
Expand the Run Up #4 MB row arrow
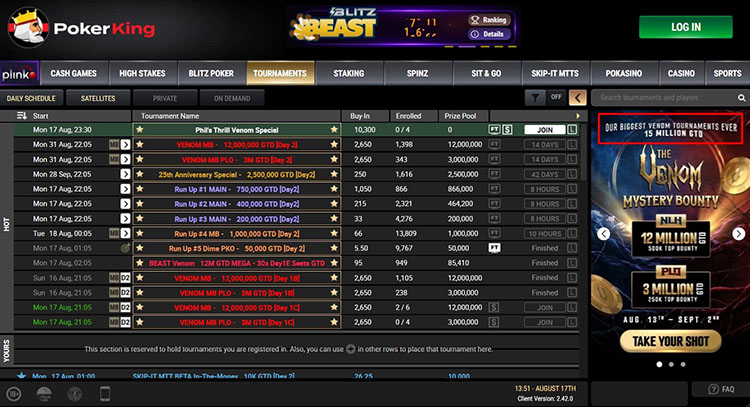pyautogui.click(x=125, y=233)
